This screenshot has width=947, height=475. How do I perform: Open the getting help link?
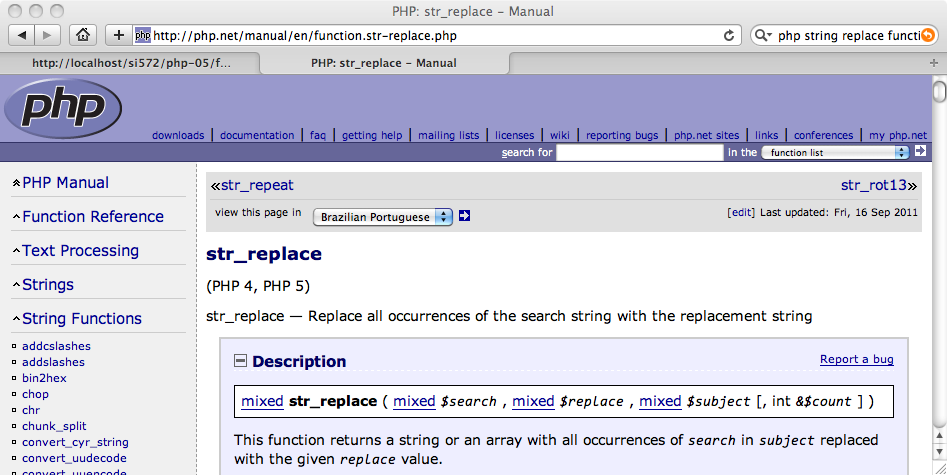click(x=372, y=135)
